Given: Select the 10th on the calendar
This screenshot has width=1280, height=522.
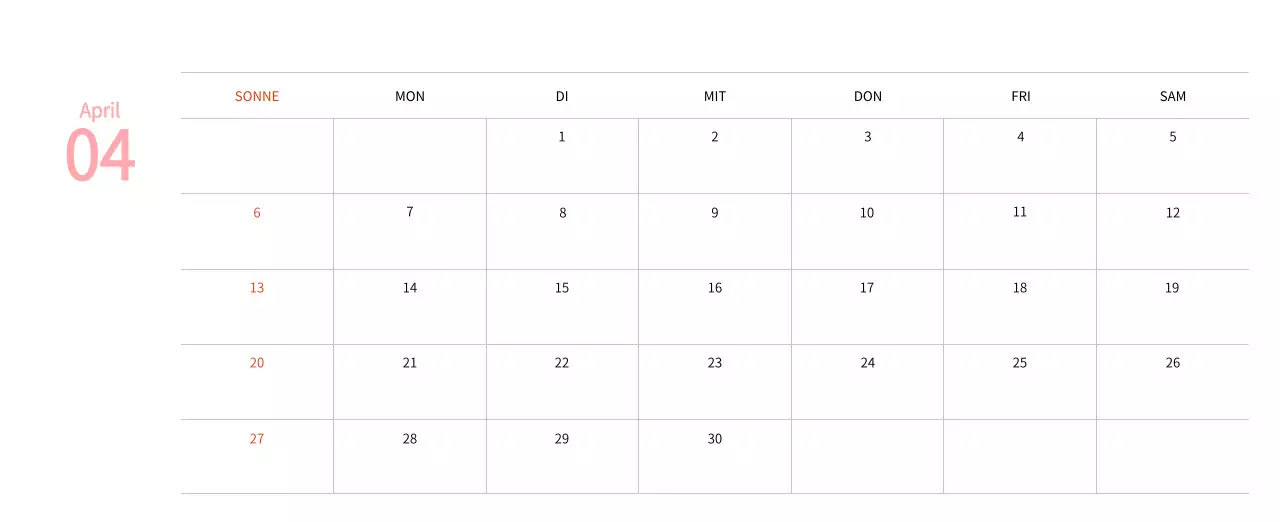Looking at the screenshot, I should pos(867,213).
